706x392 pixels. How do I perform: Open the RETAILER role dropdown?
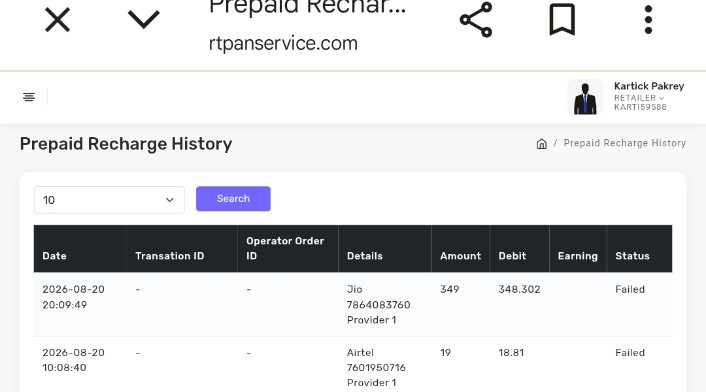639,98
